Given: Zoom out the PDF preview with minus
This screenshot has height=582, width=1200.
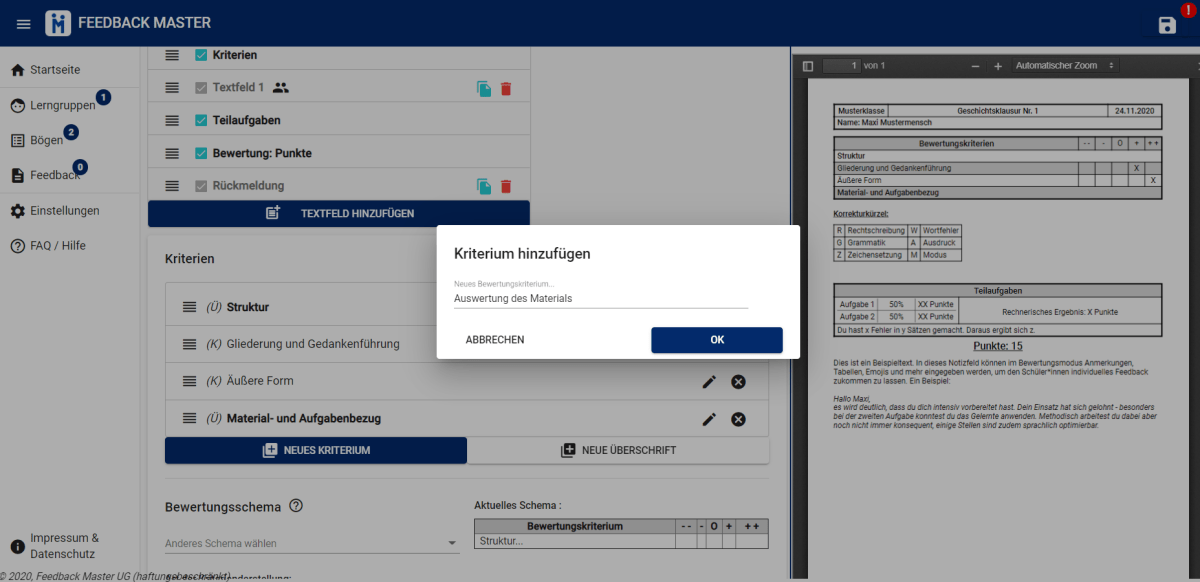Looking at the screenshot, I should tap(974, 65).
